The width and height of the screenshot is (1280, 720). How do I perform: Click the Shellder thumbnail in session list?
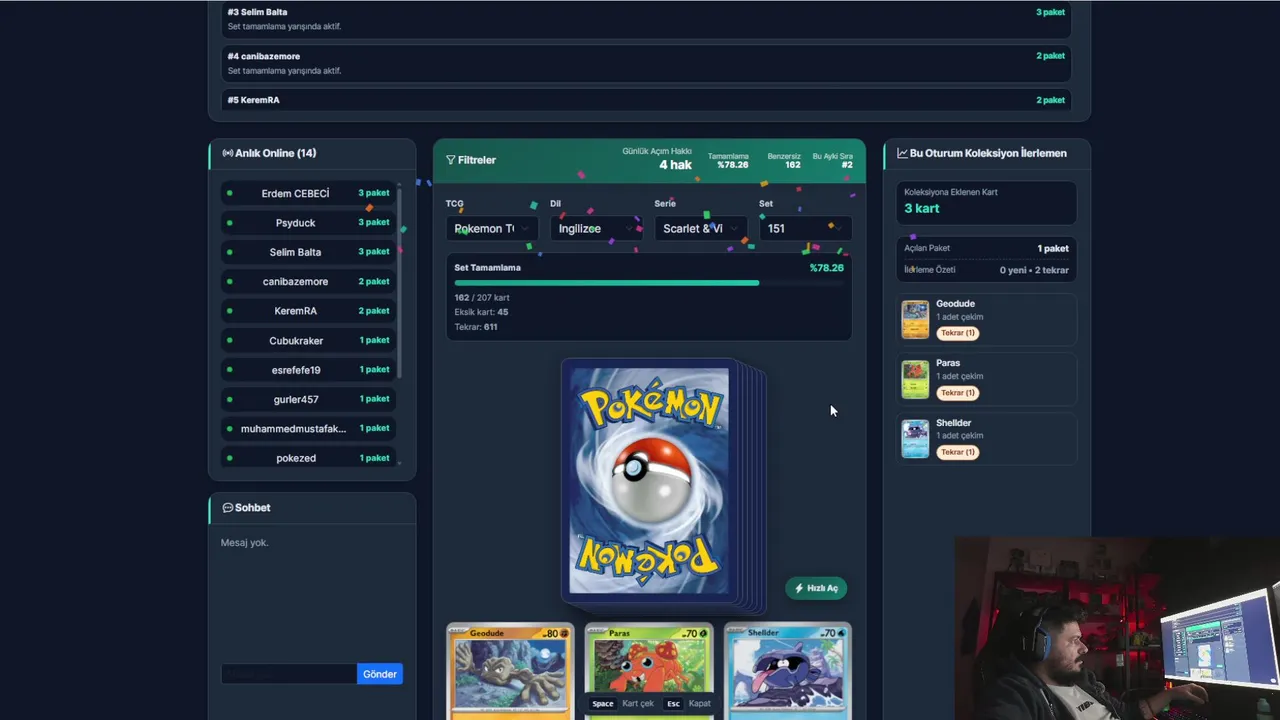915,439
